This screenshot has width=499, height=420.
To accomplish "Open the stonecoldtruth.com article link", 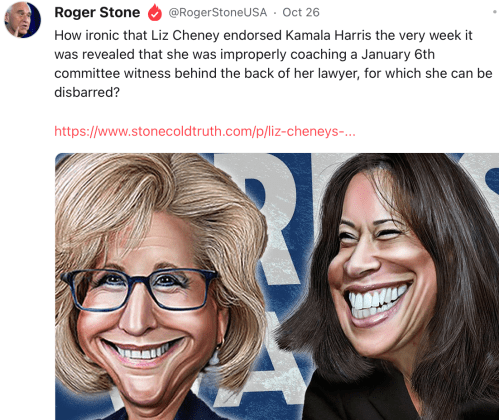I will point(205,131).
